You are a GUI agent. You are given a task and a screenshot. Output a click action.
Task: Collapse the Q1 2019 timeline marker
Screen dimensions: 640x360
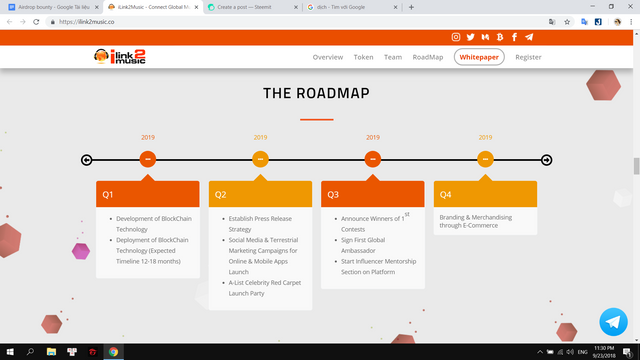tap(148, 159)
